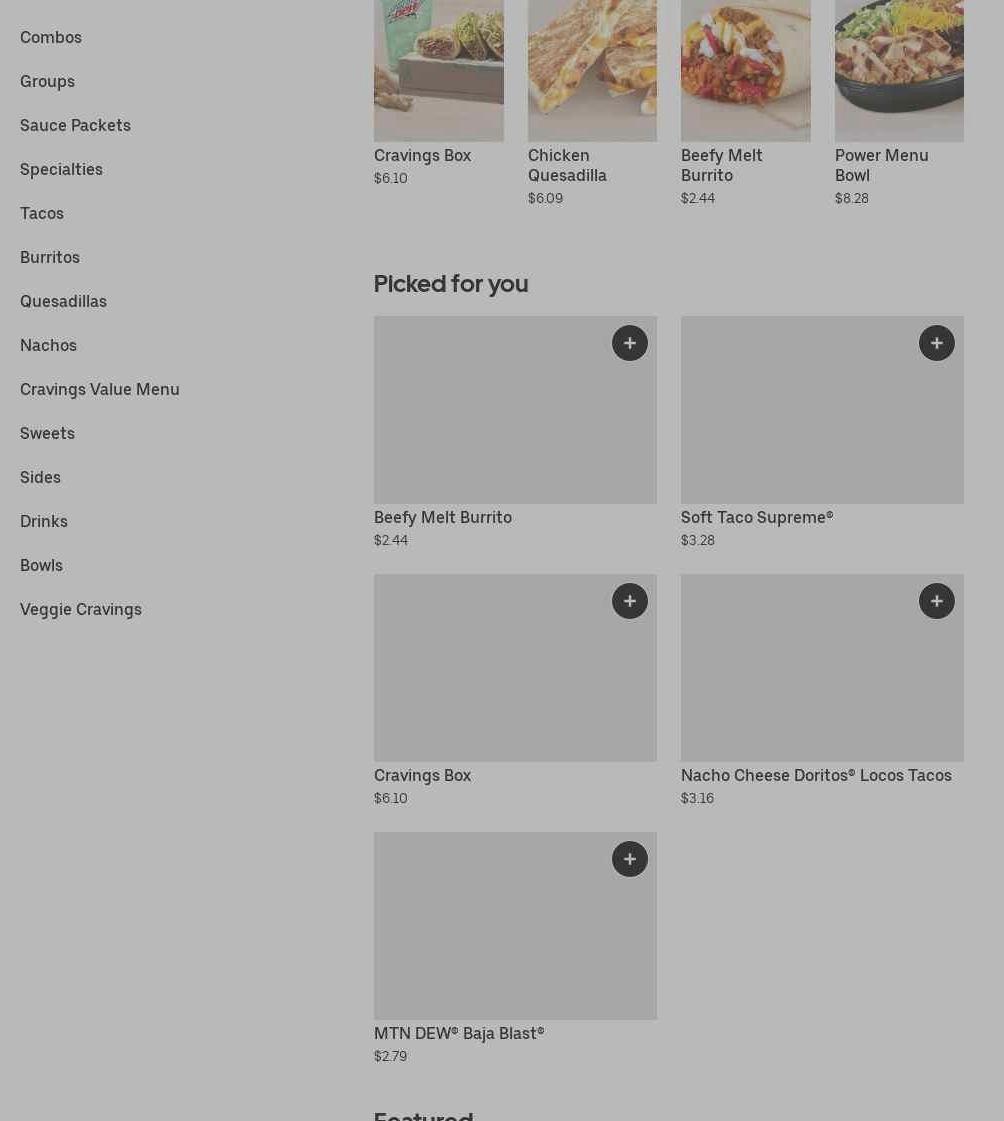1004x1121 pixels.
Task: Select Sweets in sidebar
Action: 47,433
